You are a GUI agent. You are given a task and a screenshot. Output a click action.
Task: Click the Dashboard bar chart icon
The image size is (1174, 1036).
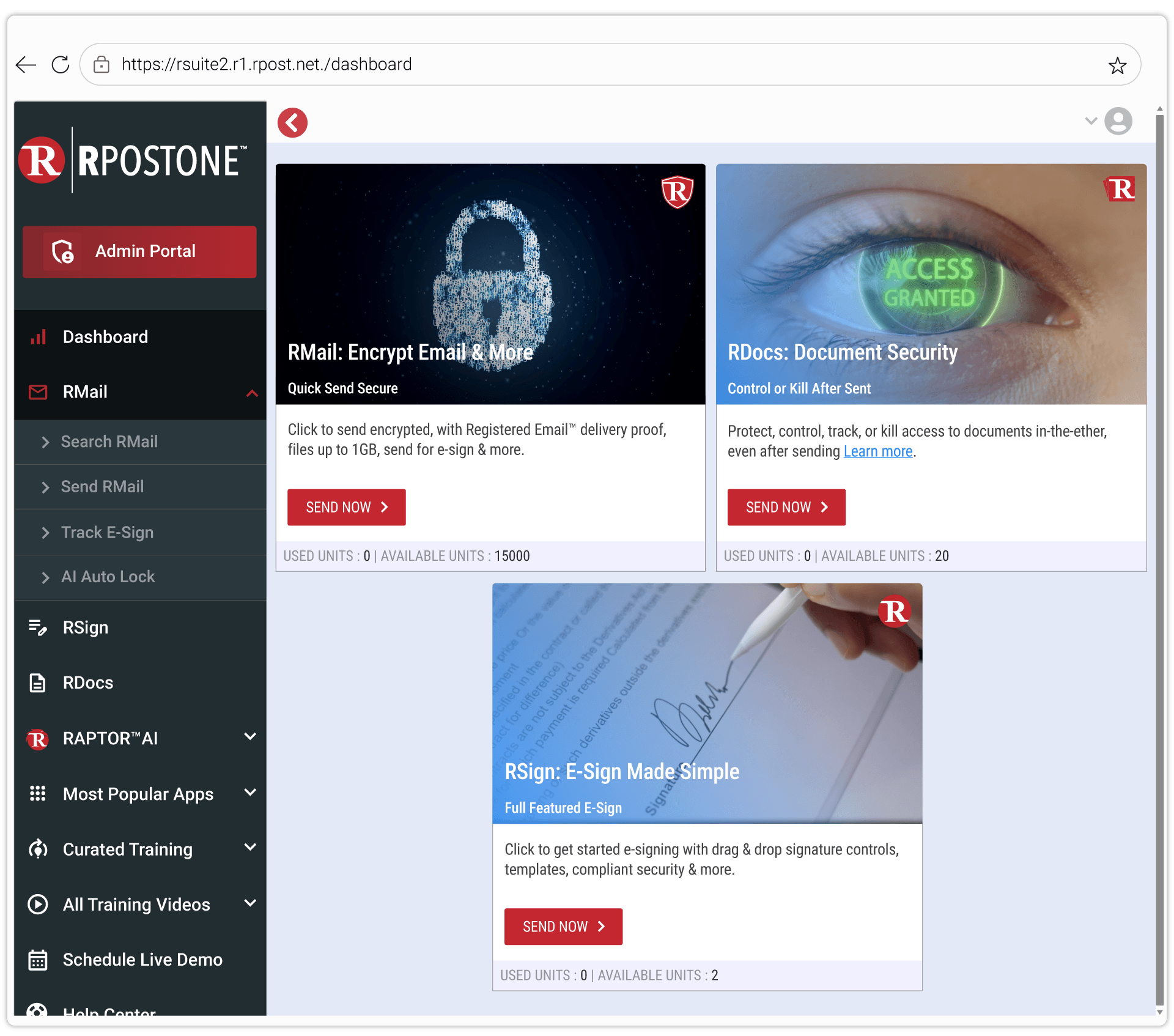[39, 337]
